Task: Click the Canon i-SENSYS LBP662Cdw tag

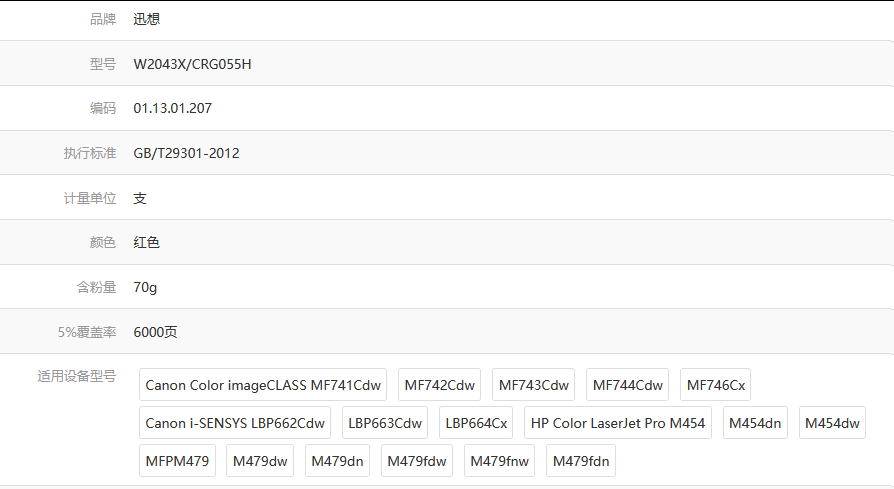Action: (x=235, y=423)
